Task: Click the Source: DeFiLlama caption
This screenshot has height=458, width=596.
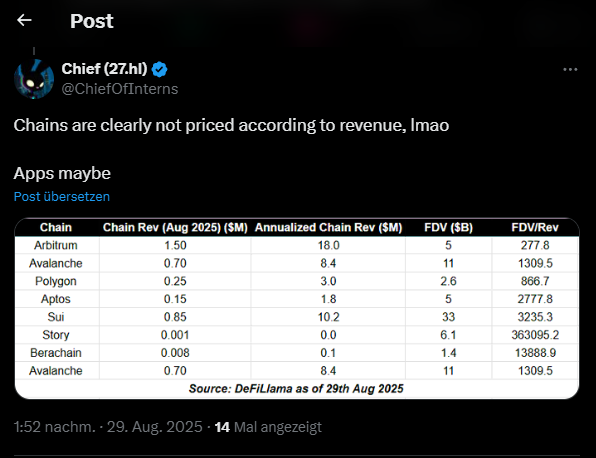Action: [x=296, y=388]
